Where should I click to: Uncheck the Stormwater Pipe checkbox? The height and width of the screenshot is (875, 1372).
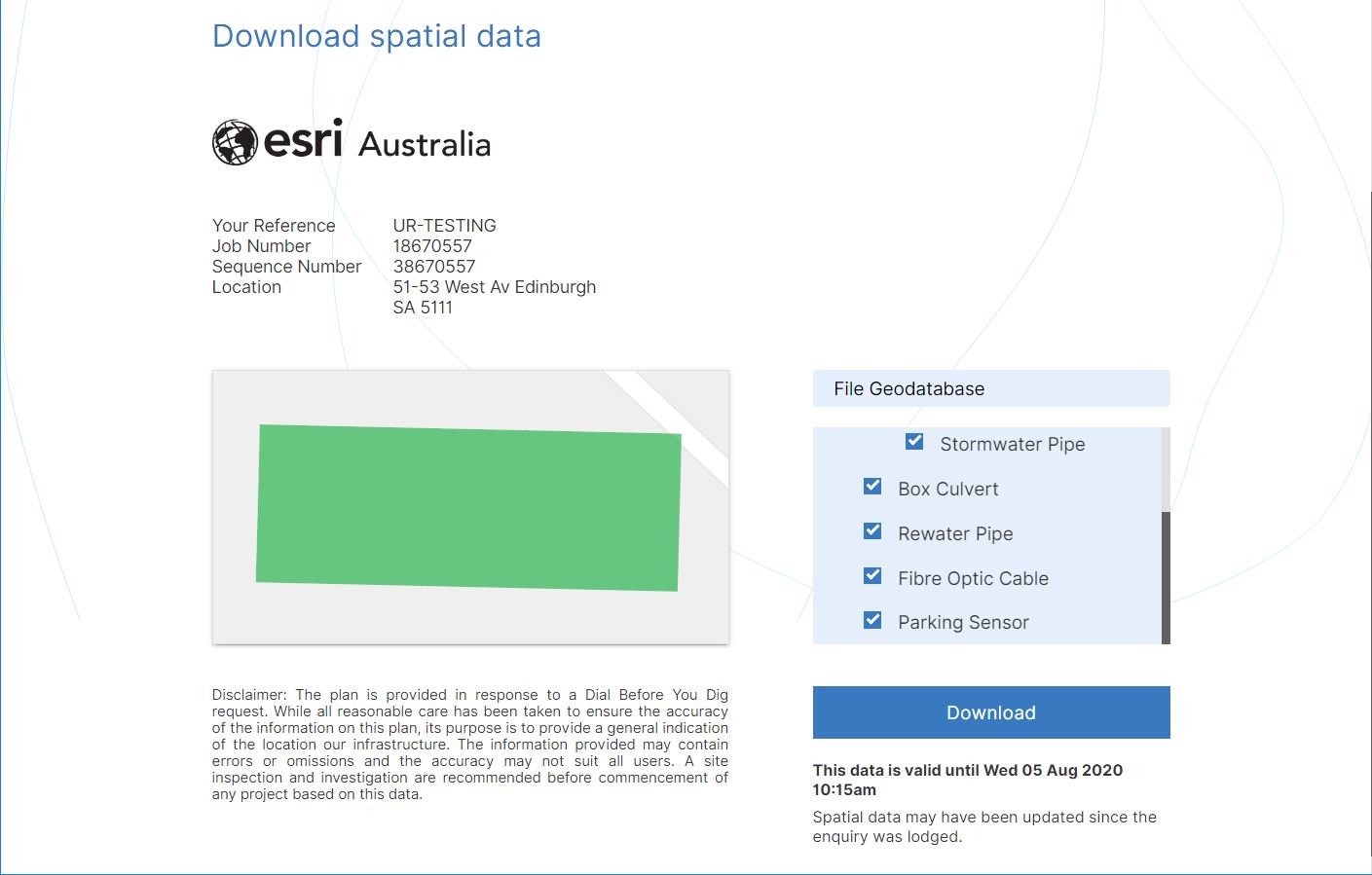point(914,442)
